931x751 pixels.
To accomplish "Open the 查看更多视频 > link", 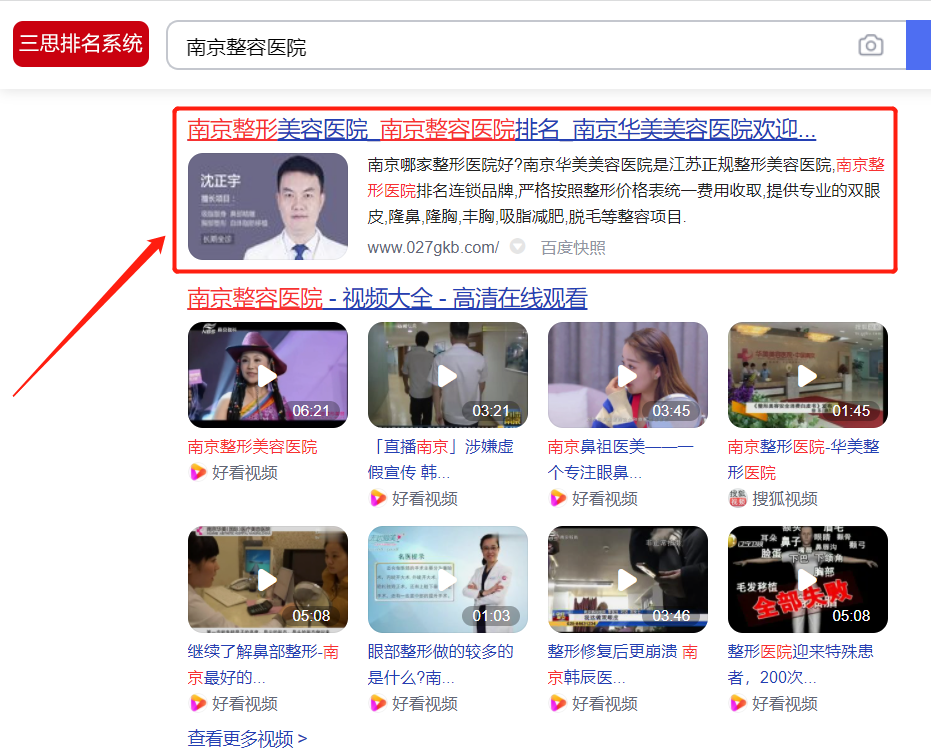I will (x=247, y=739).
